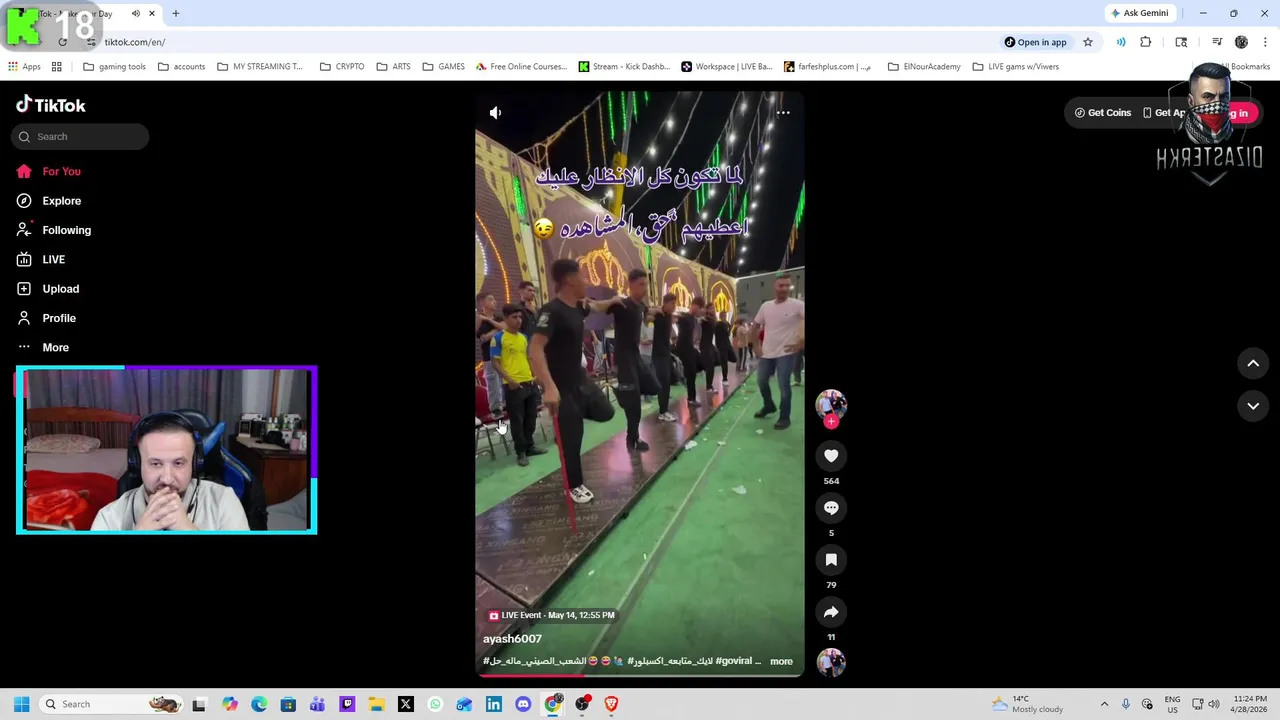1280x720 pixels.
Task: Open the ARTS bookmark folder
Action: click(x=394, y=67)
